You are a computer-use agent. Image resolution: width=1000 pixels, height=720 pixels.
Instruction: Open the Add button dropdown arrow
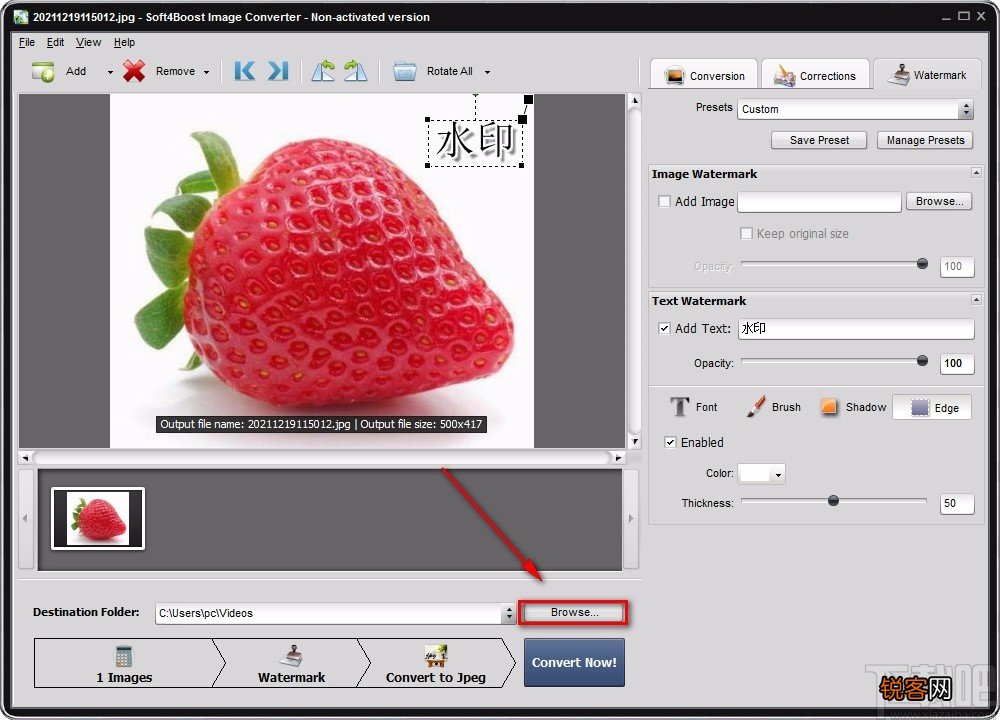coord(110,72)
